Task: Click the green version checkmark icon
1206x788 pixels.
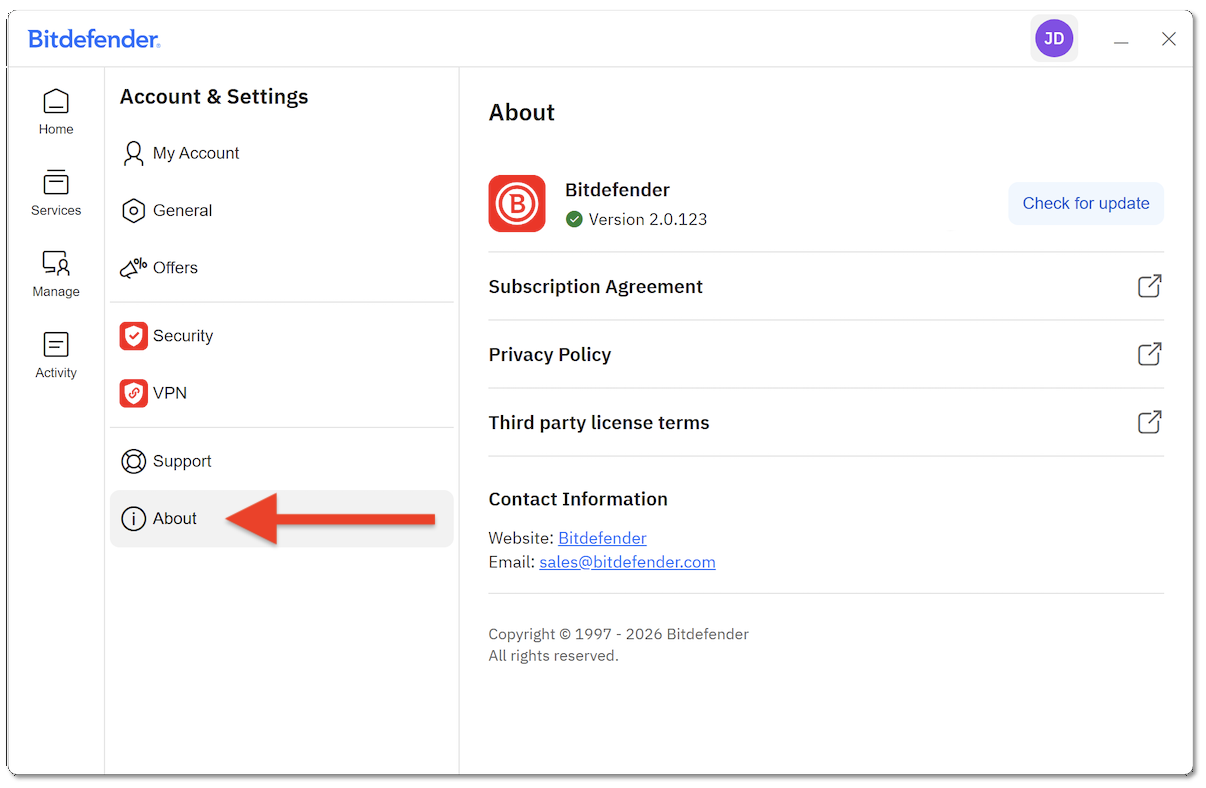Action: pos(574,219)
